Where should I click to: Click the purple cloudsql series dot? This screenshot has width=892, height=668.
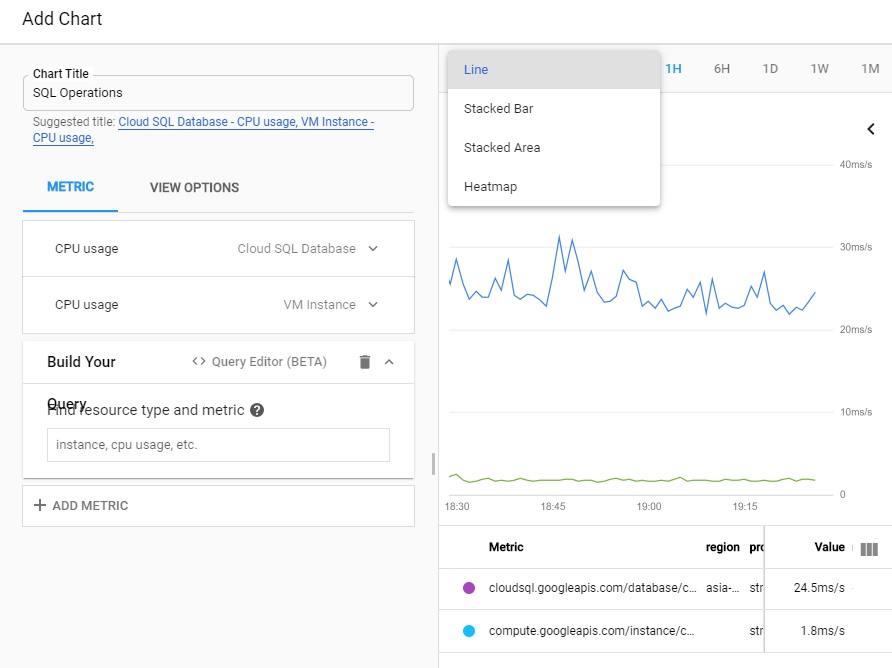[x=469, y=588]
